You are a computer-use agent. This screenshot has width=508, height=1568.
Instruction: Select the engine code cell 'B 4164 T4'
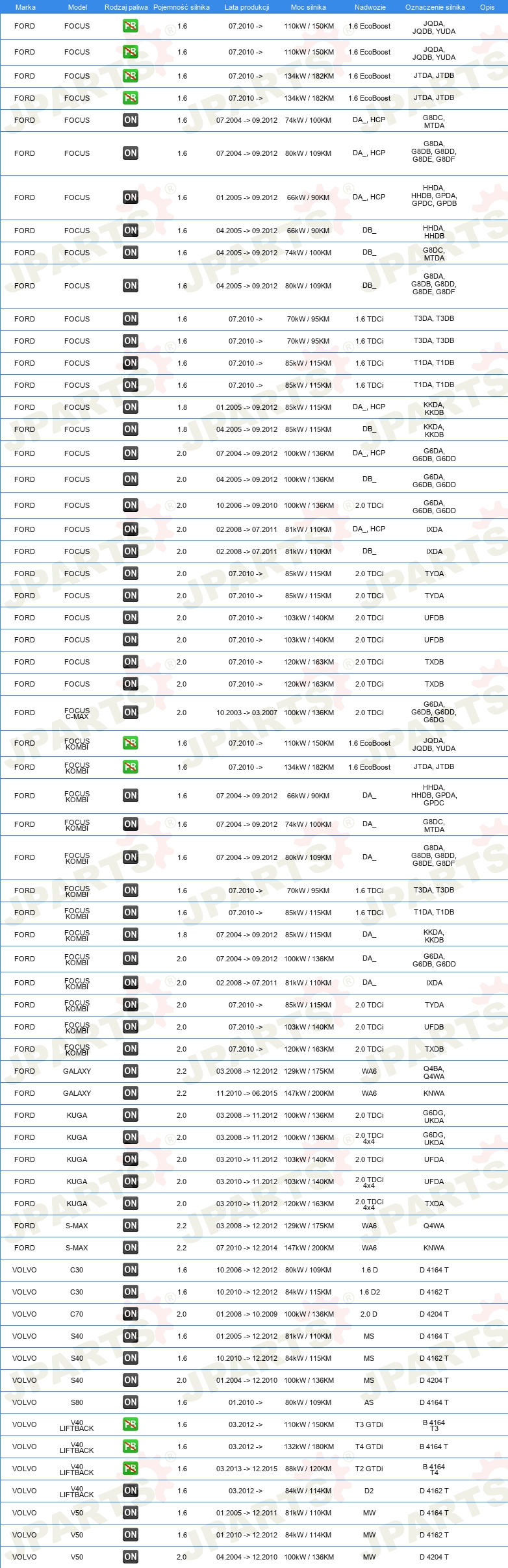[x=434, y=1469]
